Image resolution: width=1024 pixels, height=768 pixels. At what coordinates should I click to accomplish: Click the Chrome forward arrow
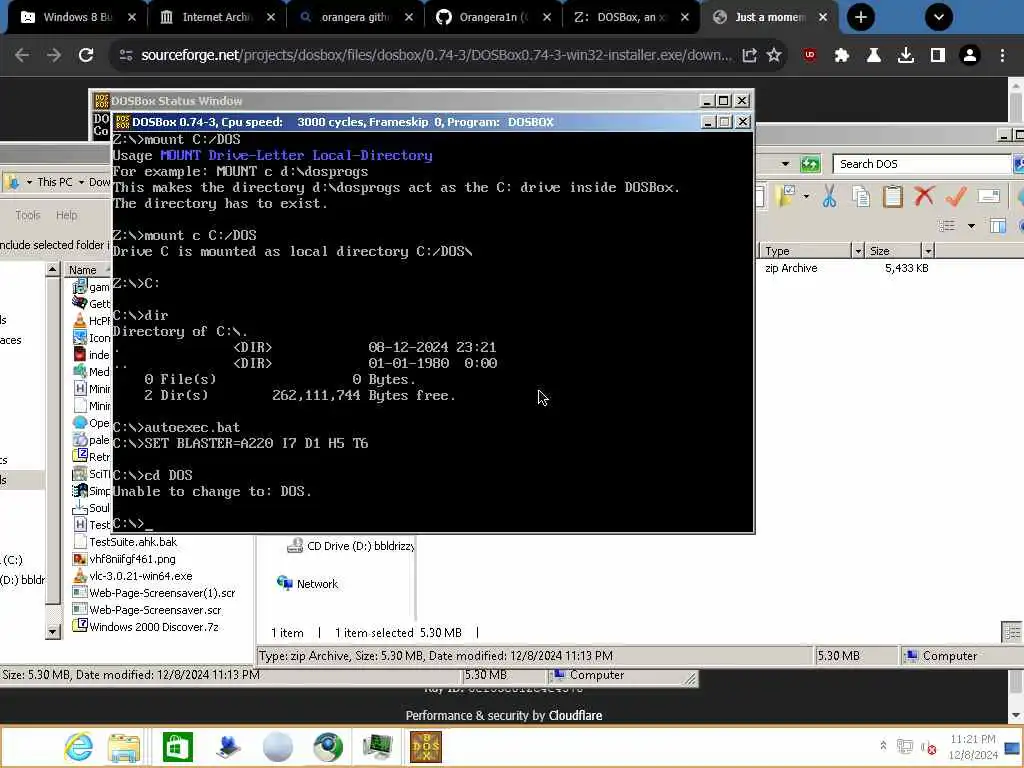54,56
